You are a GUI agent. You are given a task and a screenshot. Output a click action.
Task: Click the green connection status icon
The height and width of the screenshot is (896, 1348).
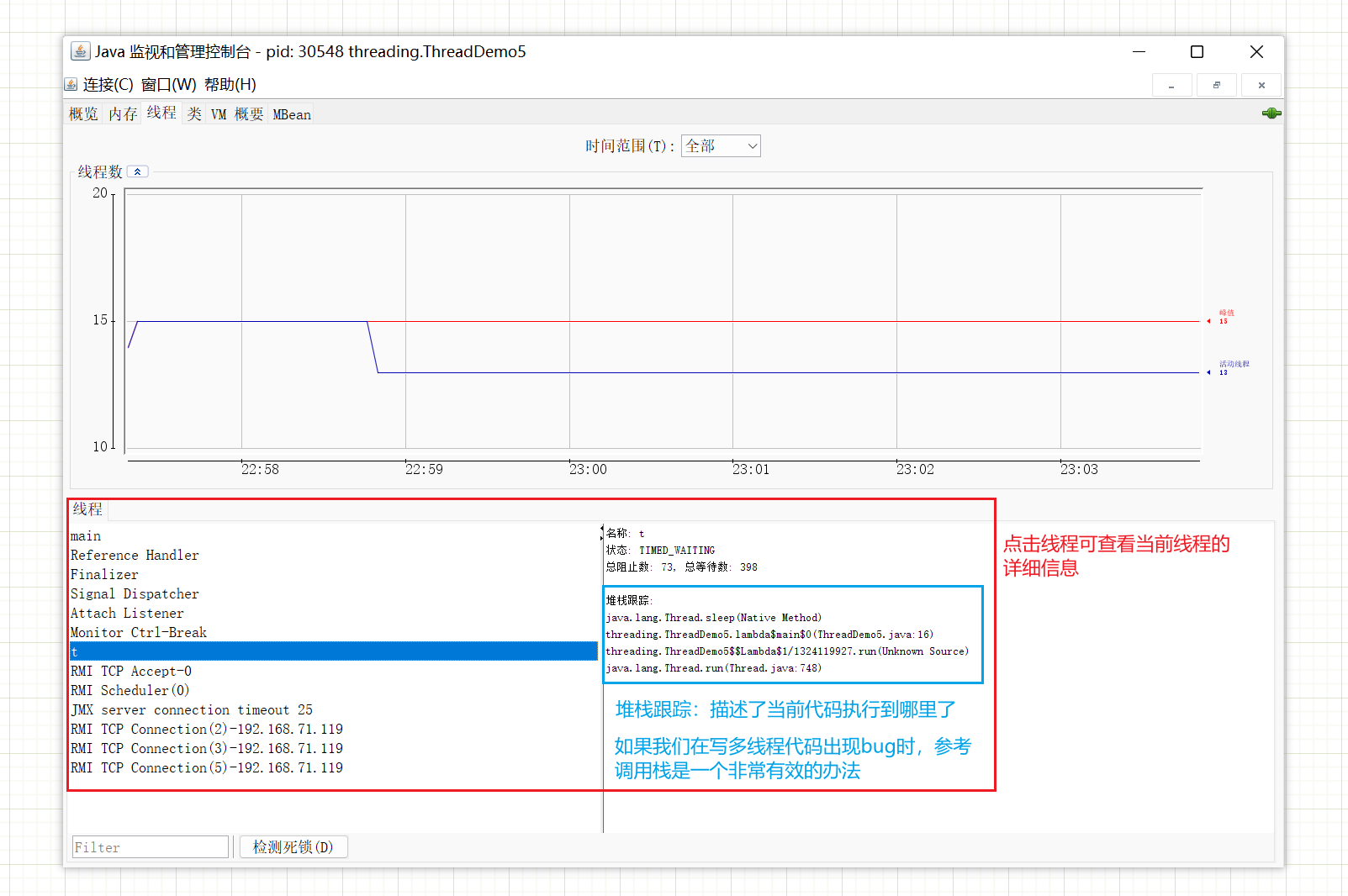coord(1271,113)
